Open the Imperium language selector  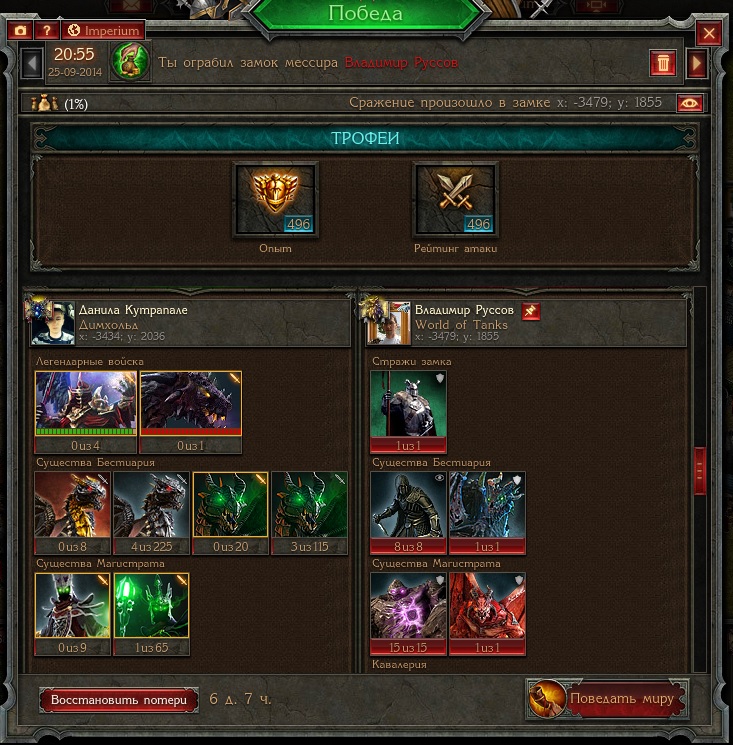click(103, 31)
